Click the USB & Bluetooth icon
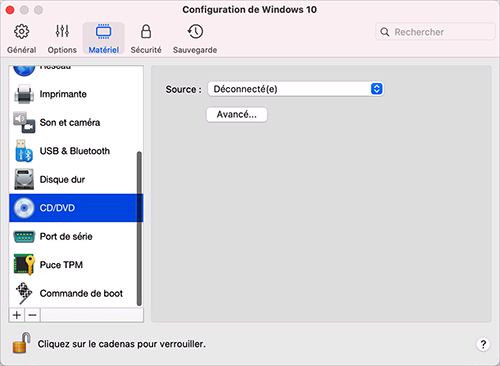 coord(24,151)
